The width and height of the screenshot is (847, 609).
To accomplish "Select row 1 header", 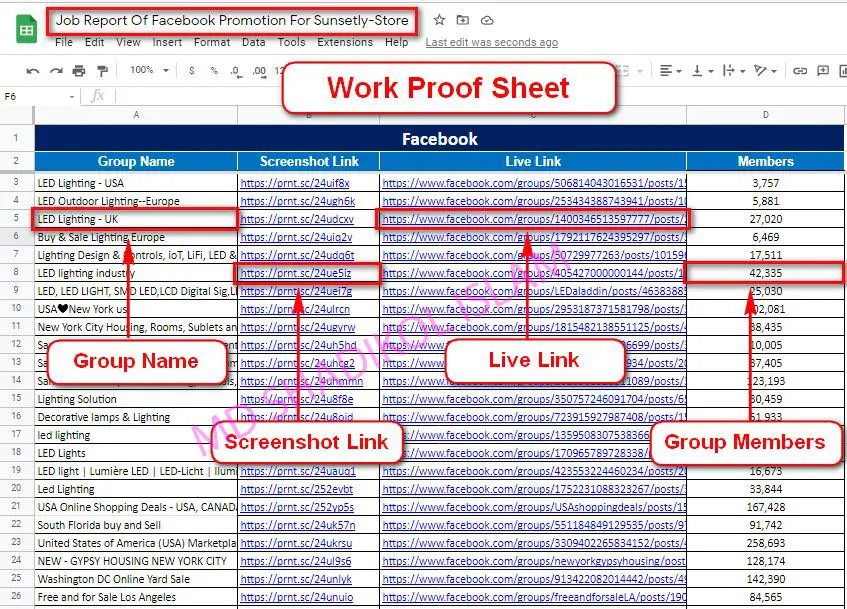I will [x=16, y=138].
